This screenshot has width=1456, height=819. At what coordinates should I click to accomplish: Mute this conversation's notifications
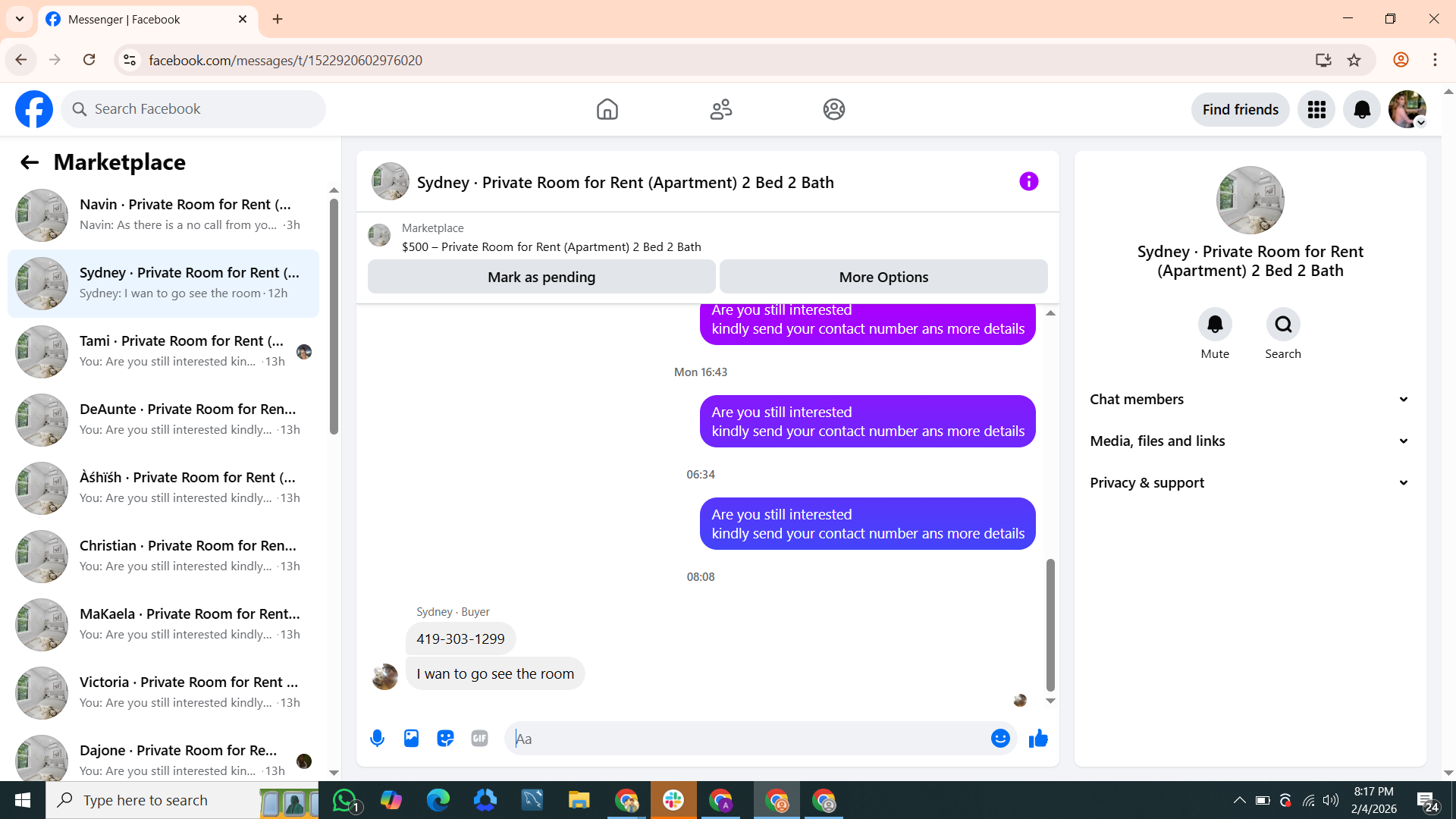[1214, 325]
